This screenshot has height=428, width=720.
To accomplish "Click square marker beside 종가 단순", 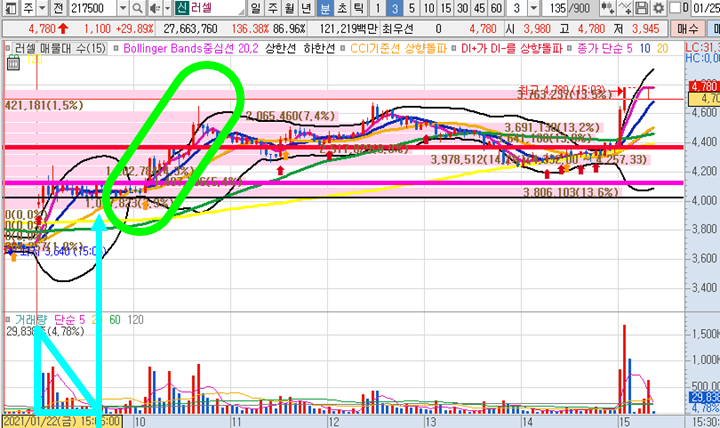I will point(569,48).
